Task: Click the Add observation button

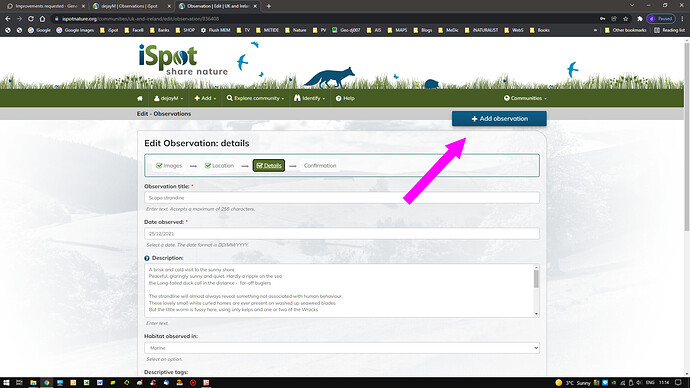Action: (x=499, y=119)
